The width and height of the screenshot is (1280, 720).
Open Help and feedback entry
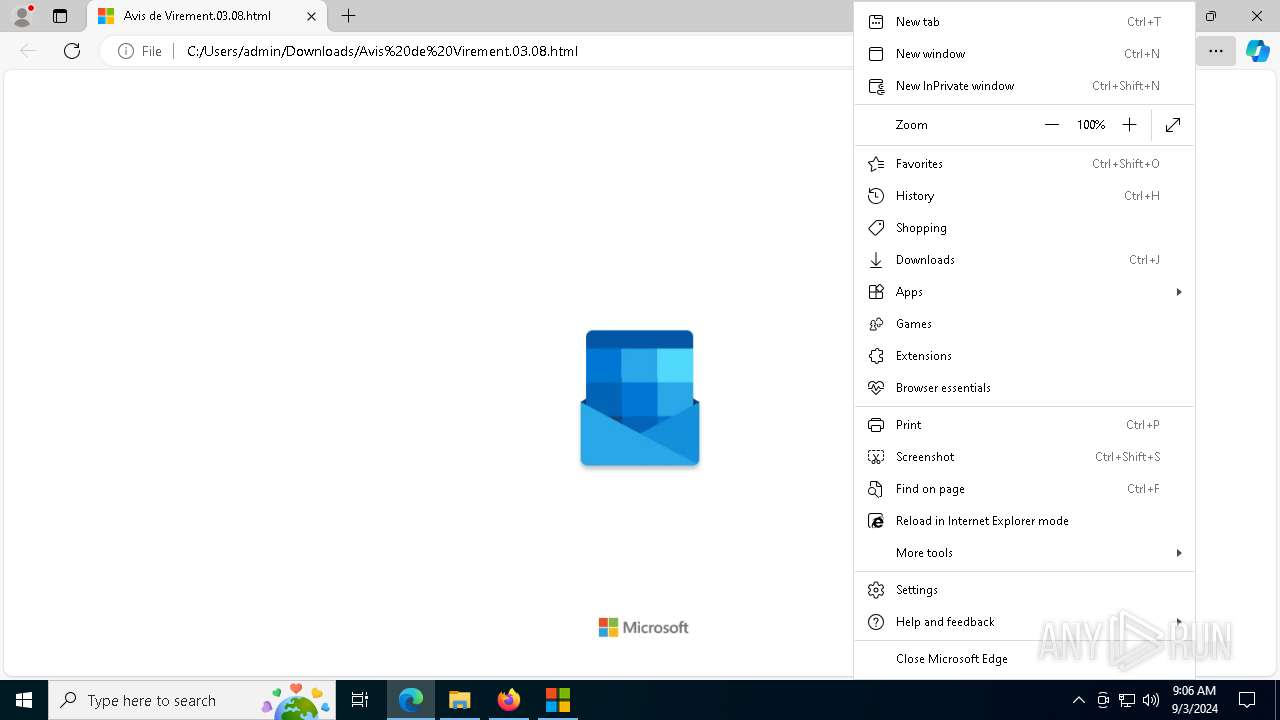(1024, 622)
